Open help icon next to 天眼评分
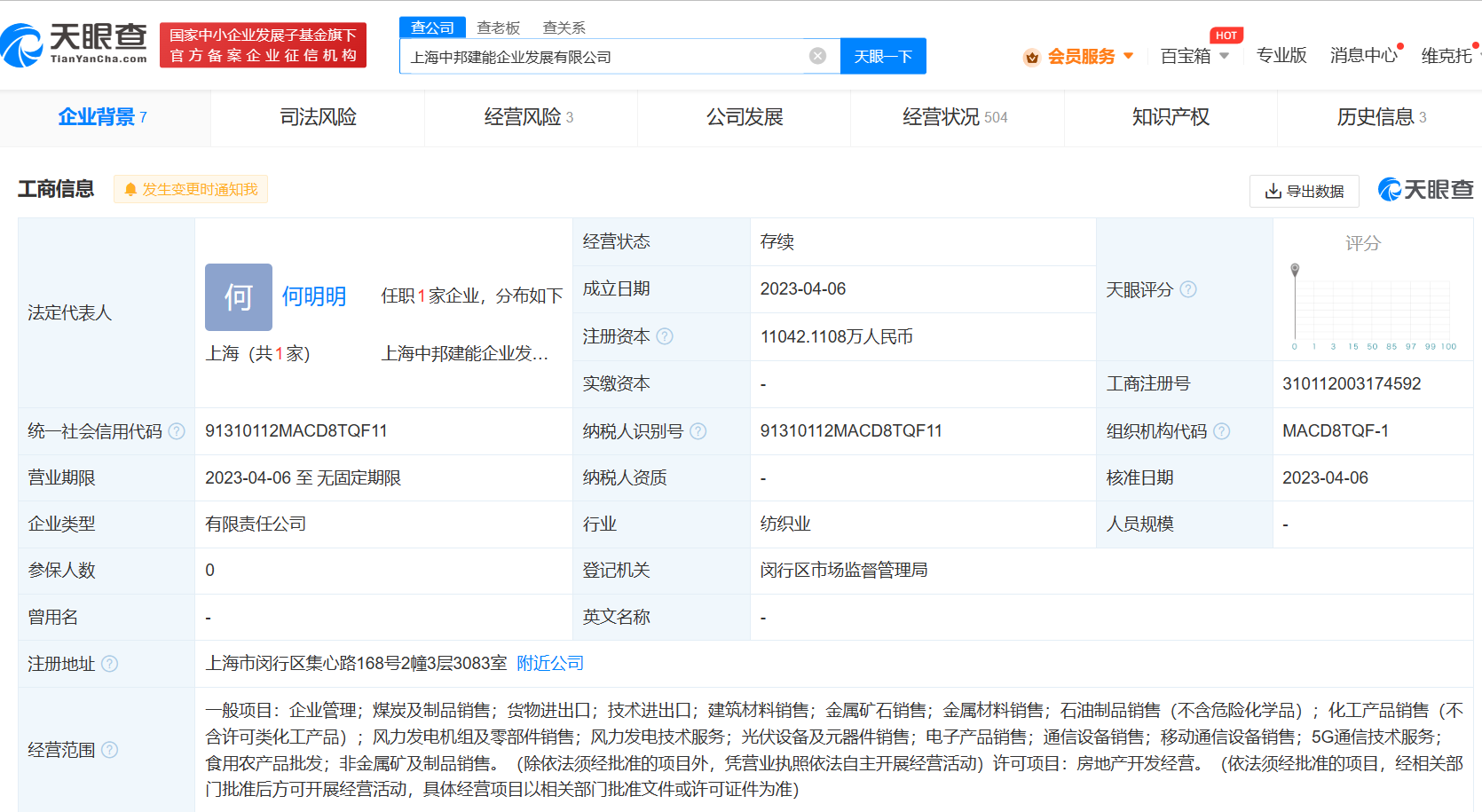The height and width of the screenshot is (812, 1482). coord(1188,289)
